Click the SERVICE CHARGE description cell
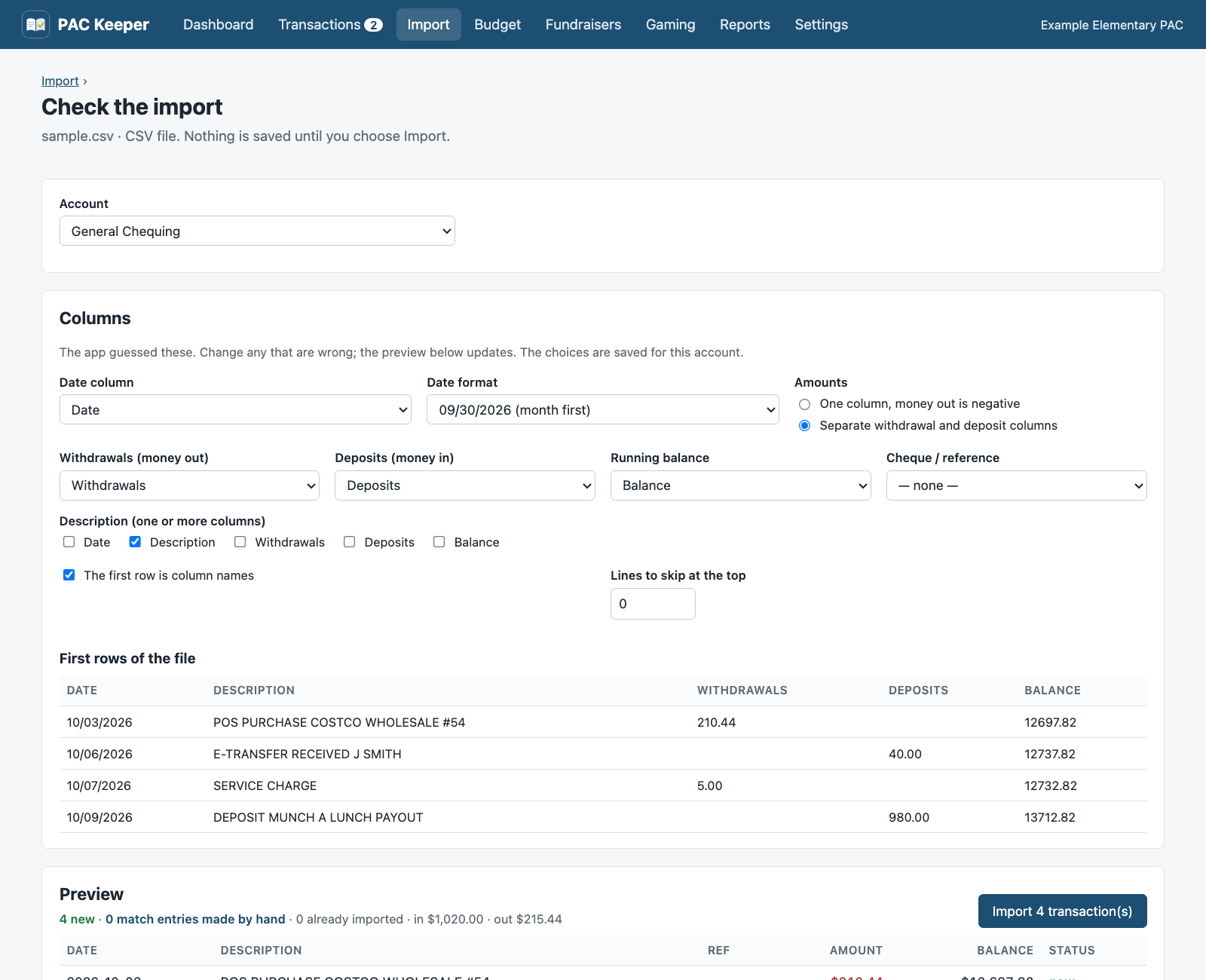The width and height of the screenshot is (1206, 980). pyautogui.click(x=265, y=786)
